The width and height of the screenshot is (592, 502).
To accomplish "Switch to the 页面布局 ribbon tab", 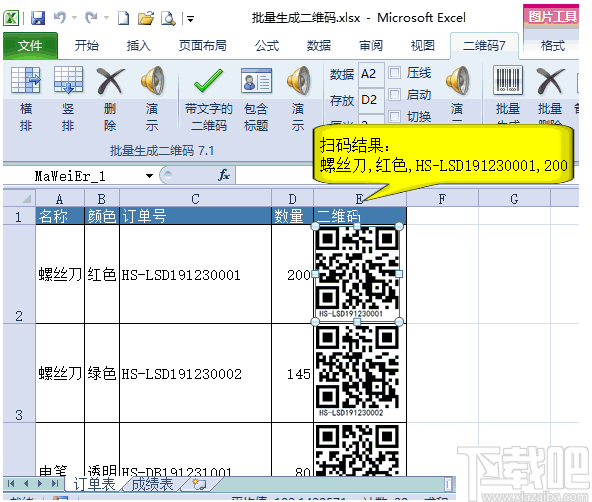I will point(203,46).
